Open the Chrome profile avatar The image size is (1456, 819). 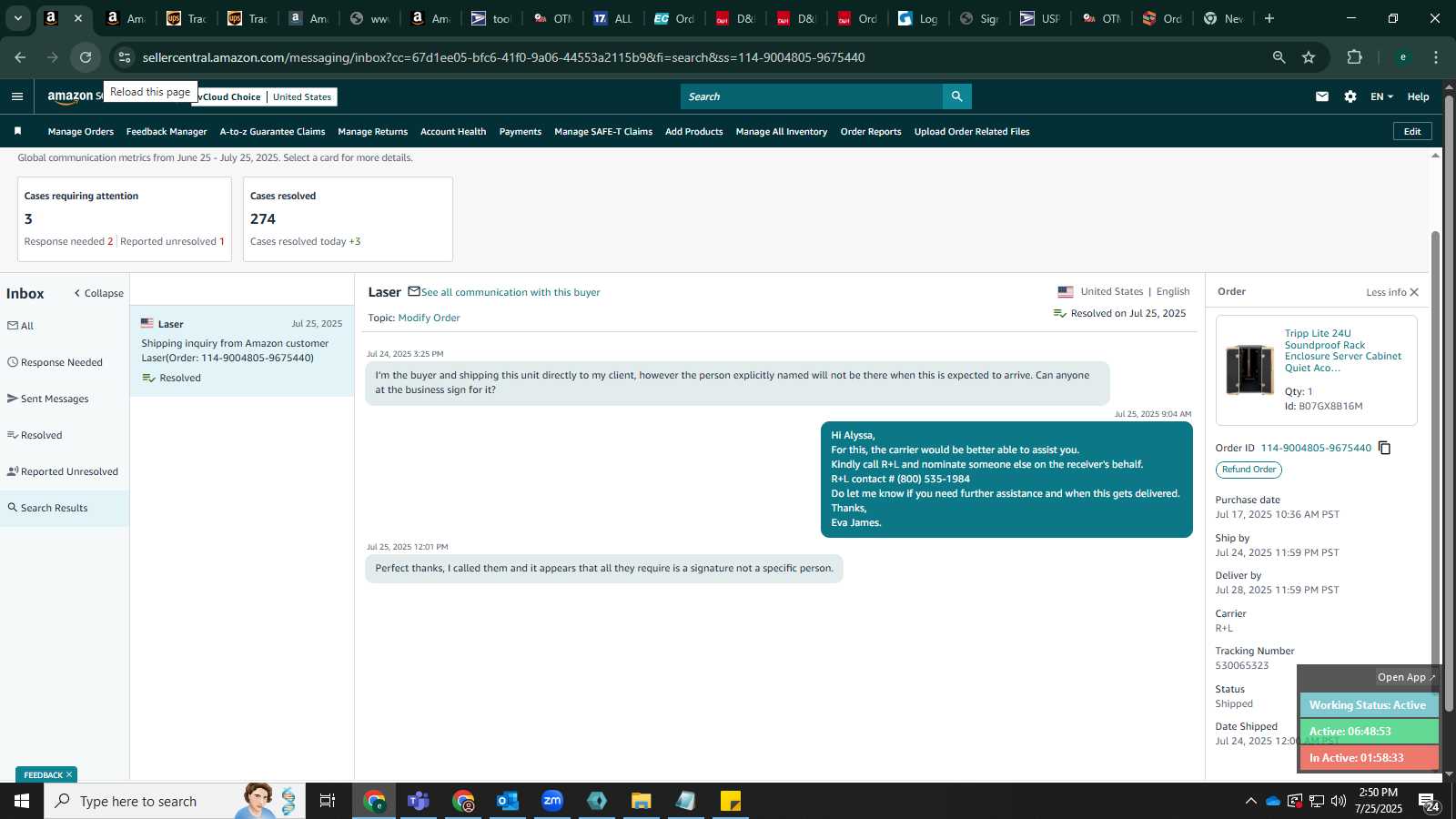click(x=1403, y=57)
